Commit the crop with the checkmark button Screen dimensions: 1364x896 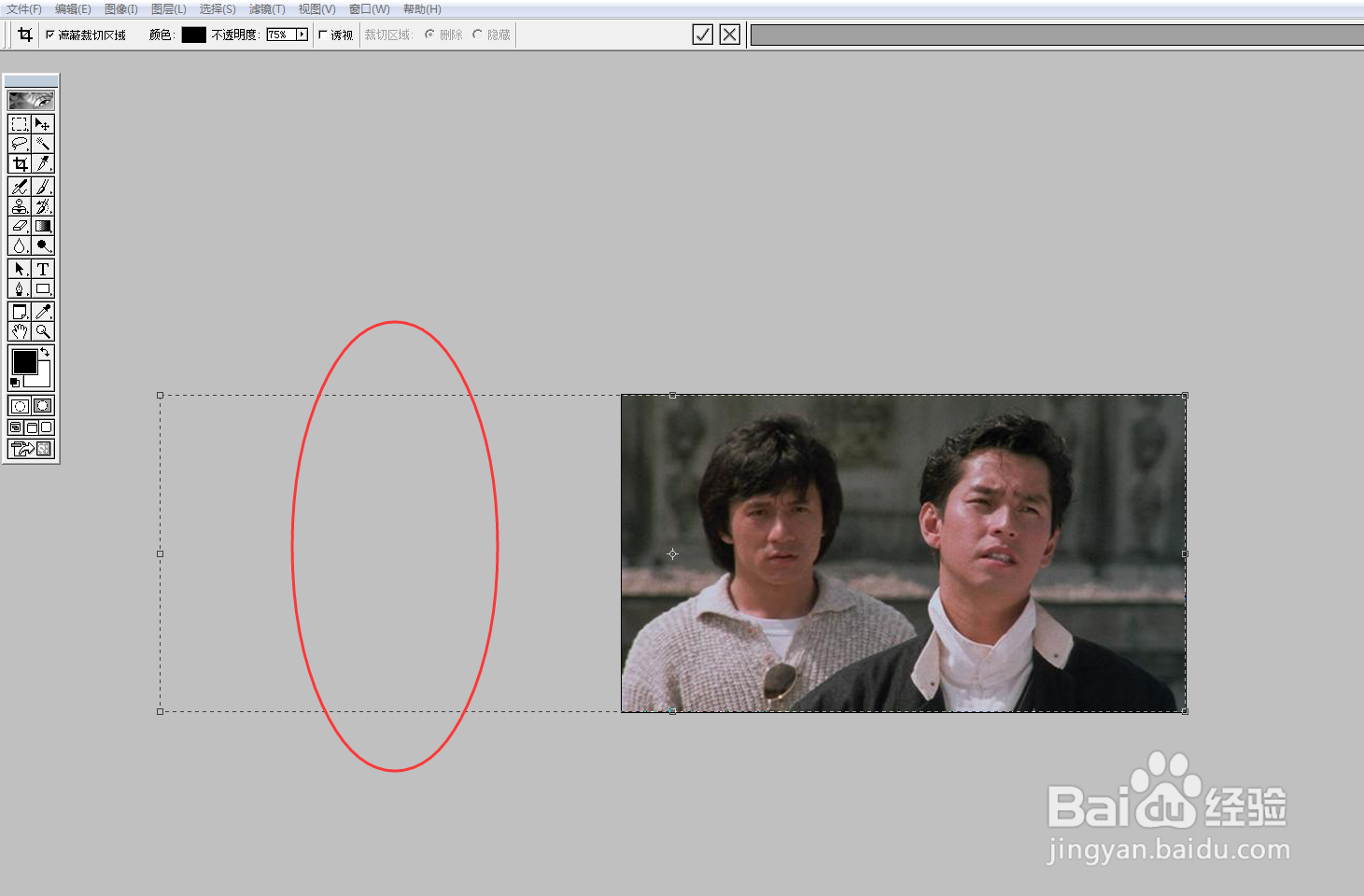coord(703,35)
